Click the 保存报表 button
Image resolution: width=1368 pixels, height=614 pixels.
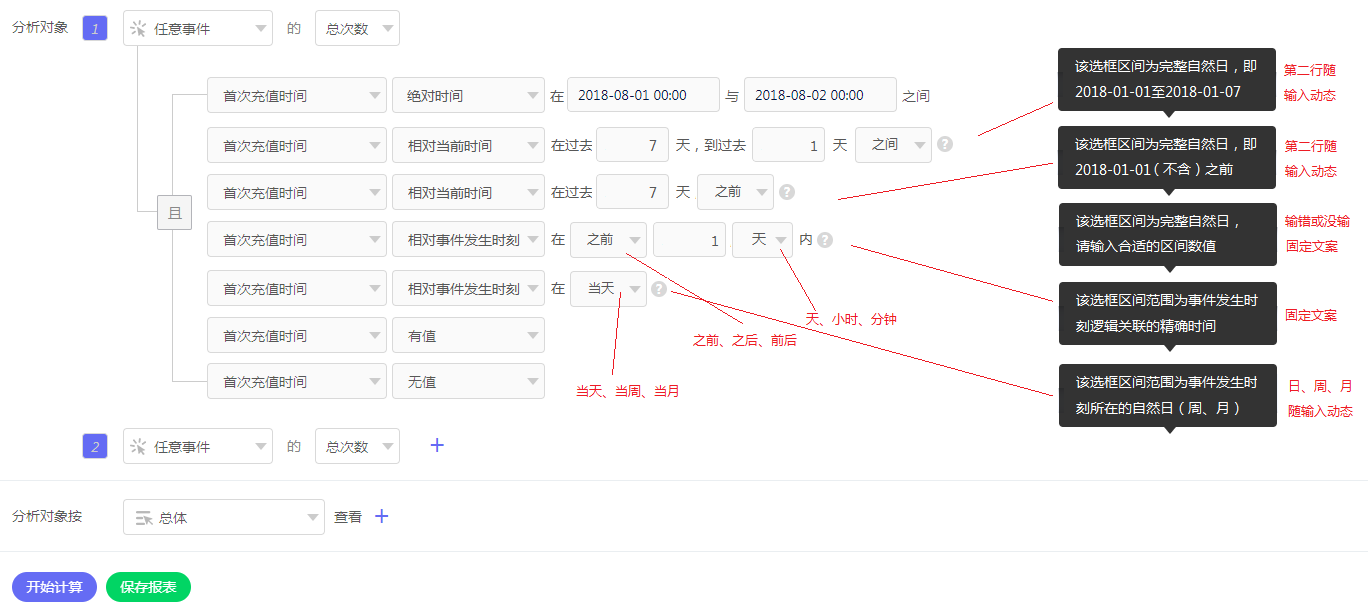(148, 587)
